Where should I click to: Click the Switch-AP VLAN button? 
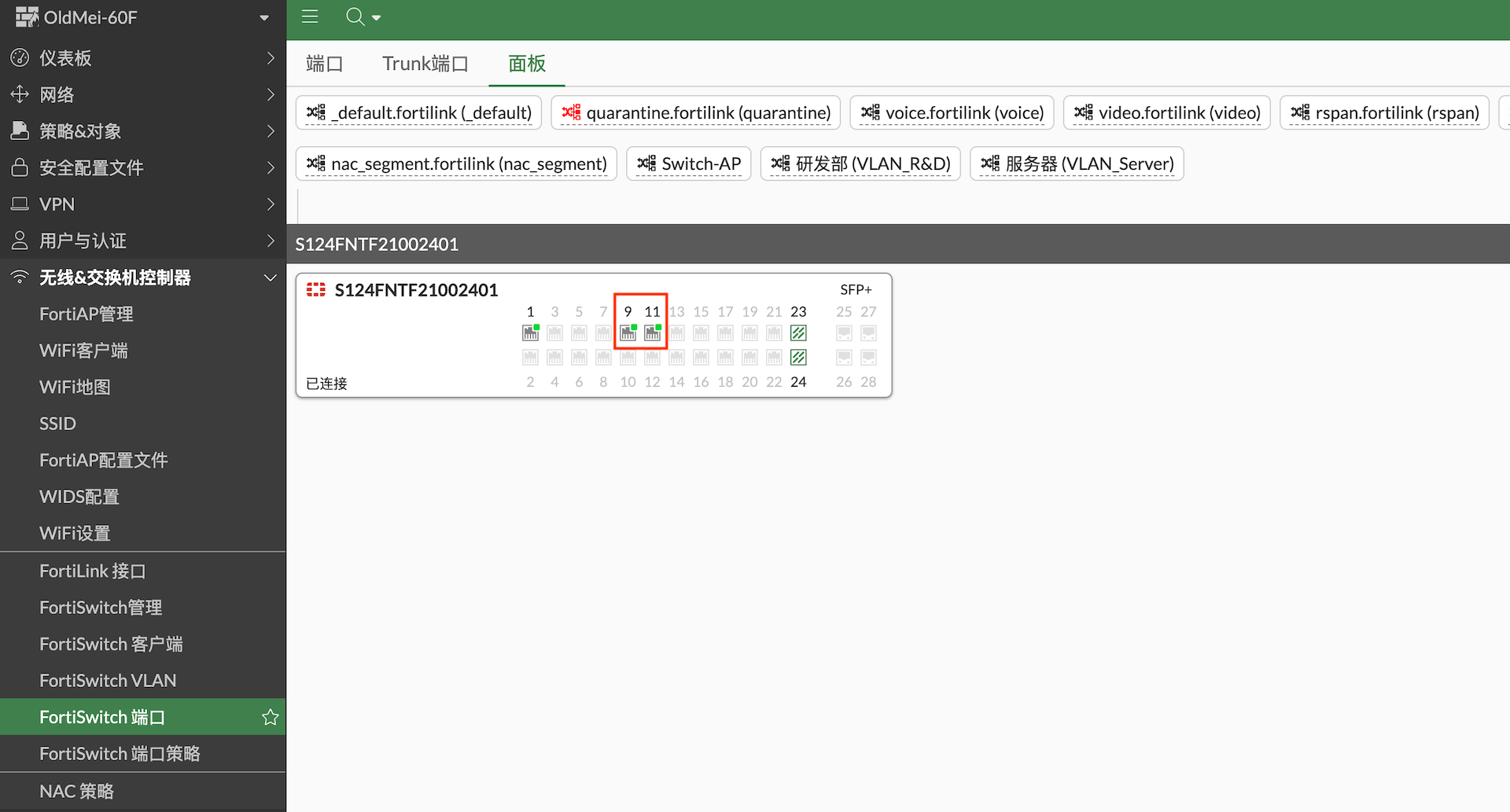689,164
